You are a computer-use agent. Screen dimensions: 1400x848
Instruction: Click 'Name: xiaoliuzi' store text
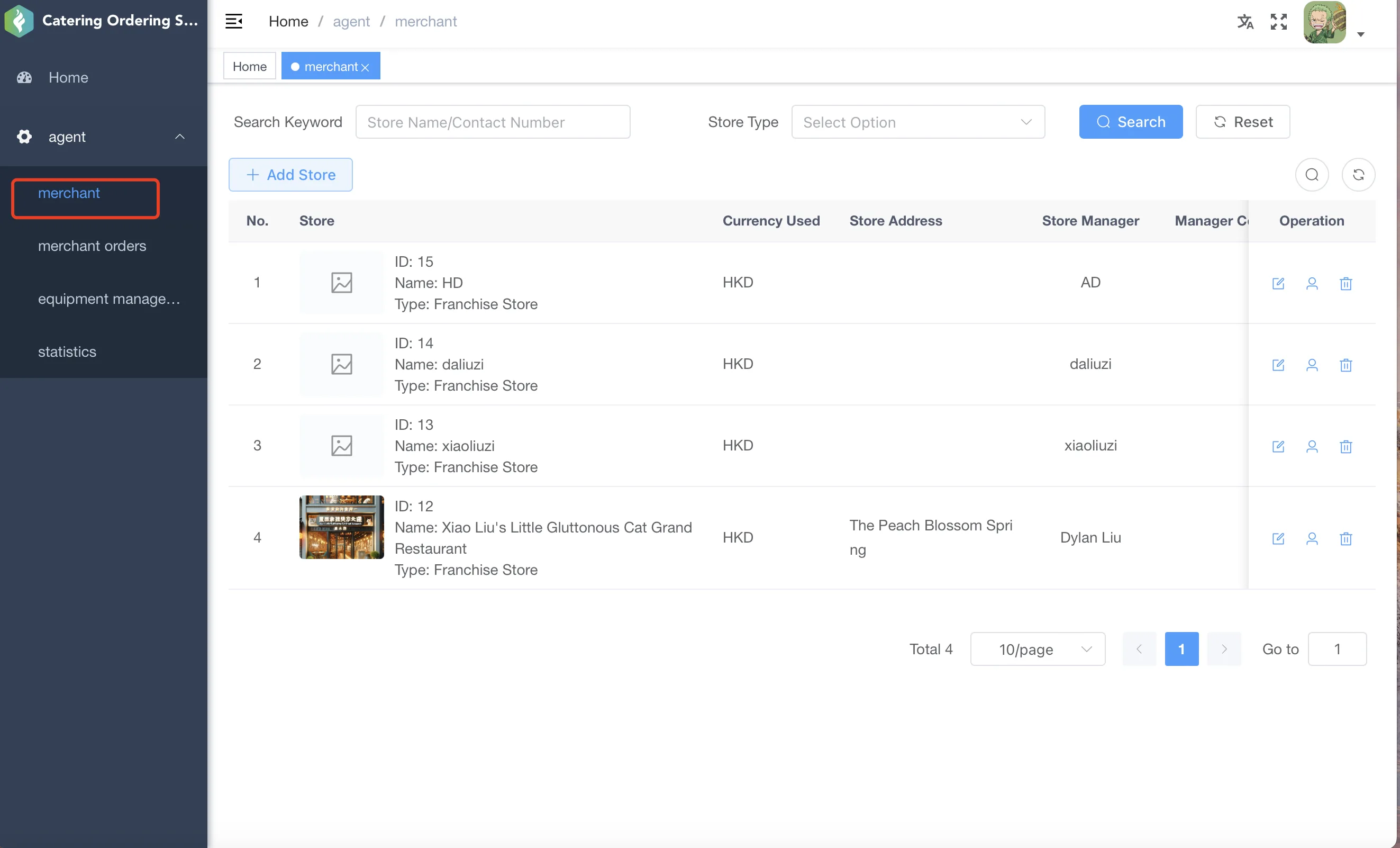(444, 446)
